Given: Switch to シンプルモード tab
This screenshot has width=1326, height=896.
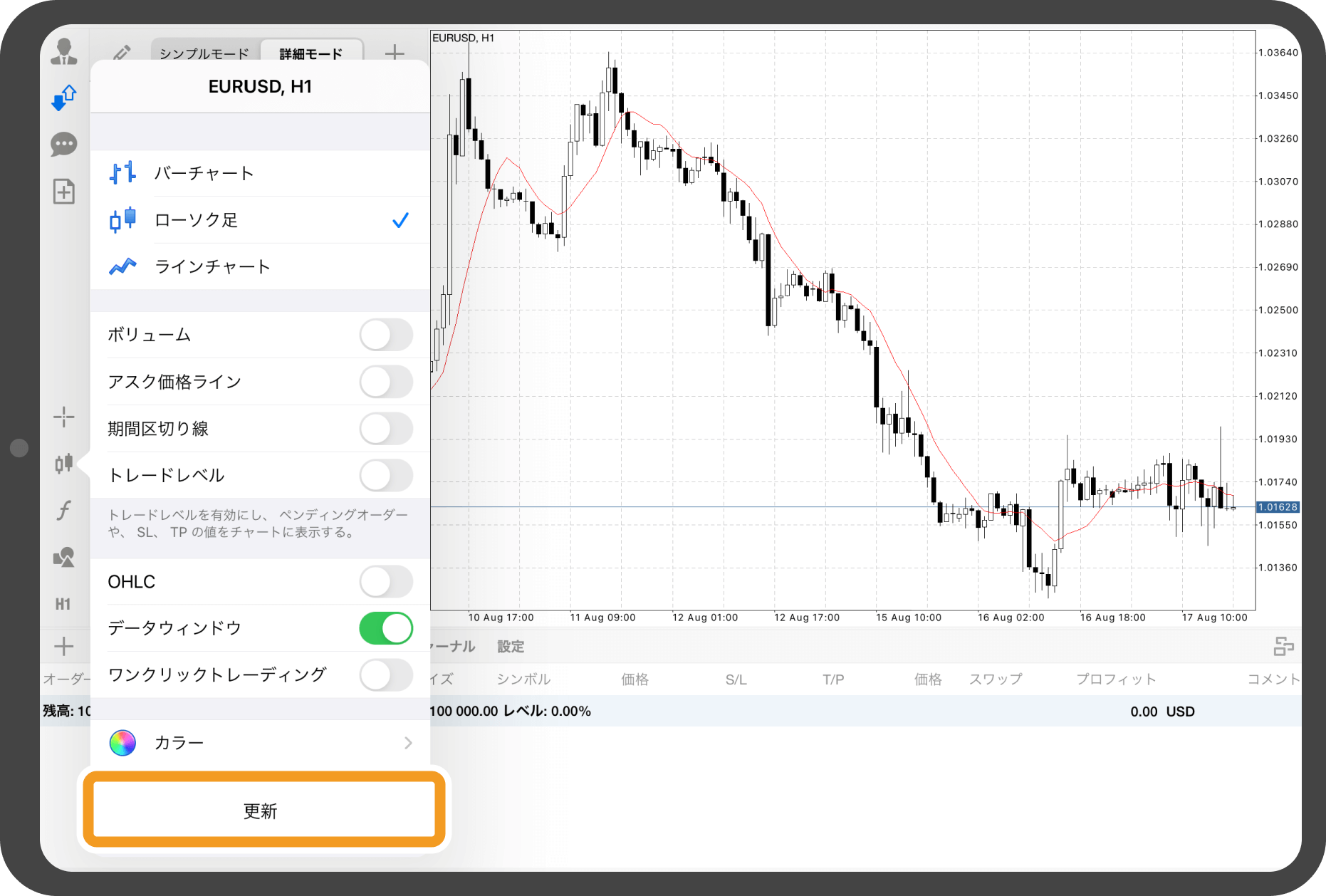Looking at the screenshot, I should click(204, 53).
